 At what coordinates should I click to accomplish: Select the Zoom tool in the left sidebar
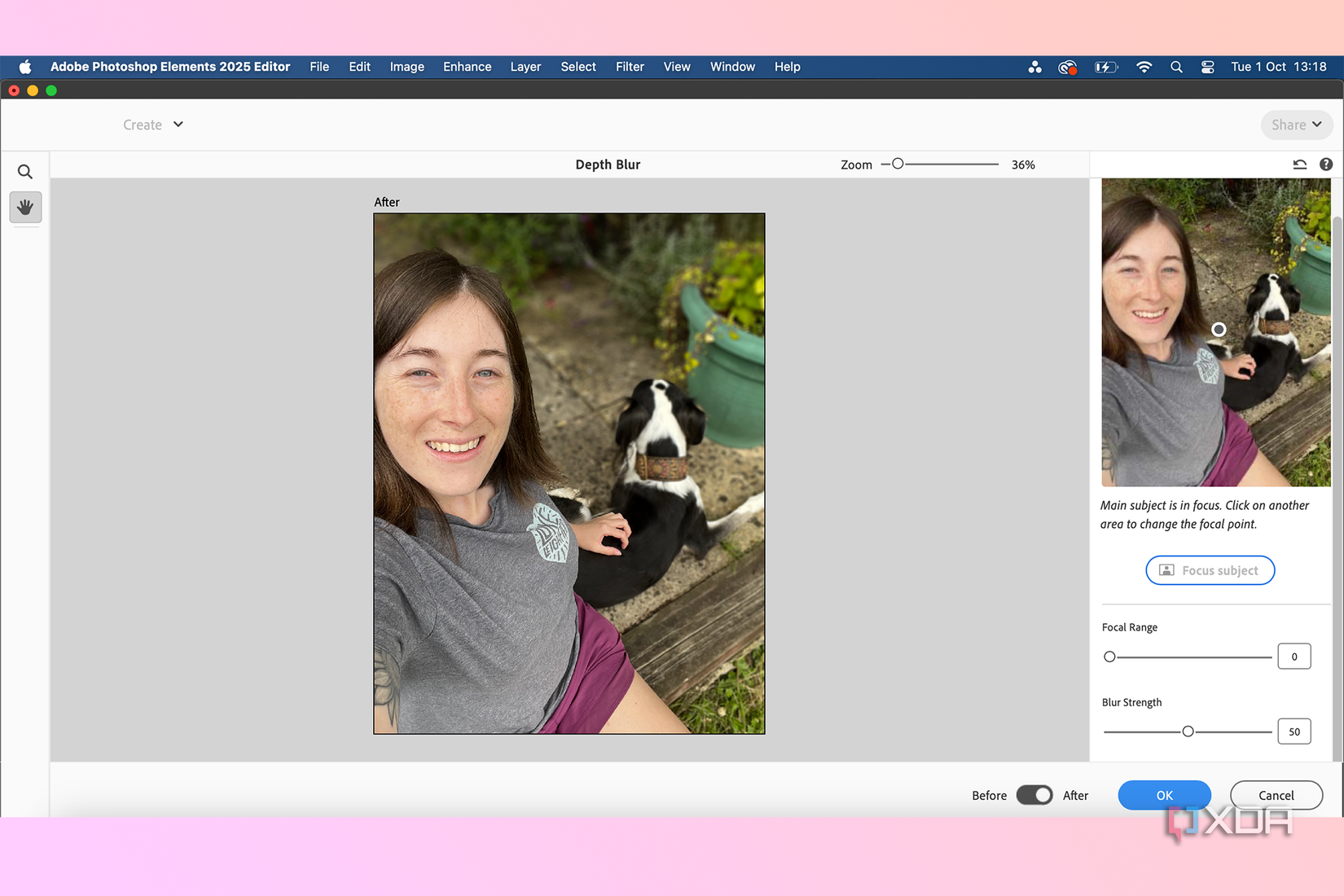pos(24,171)
